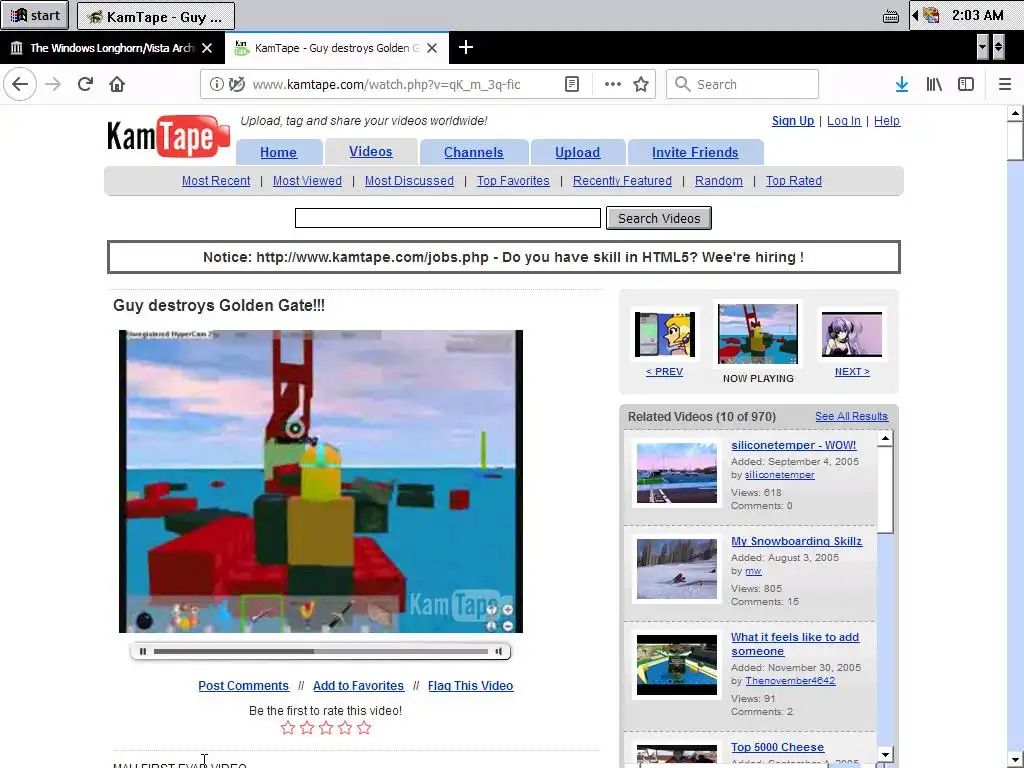Go back with the browser back arrow
1024x768 pixels.
click(20, 84)
